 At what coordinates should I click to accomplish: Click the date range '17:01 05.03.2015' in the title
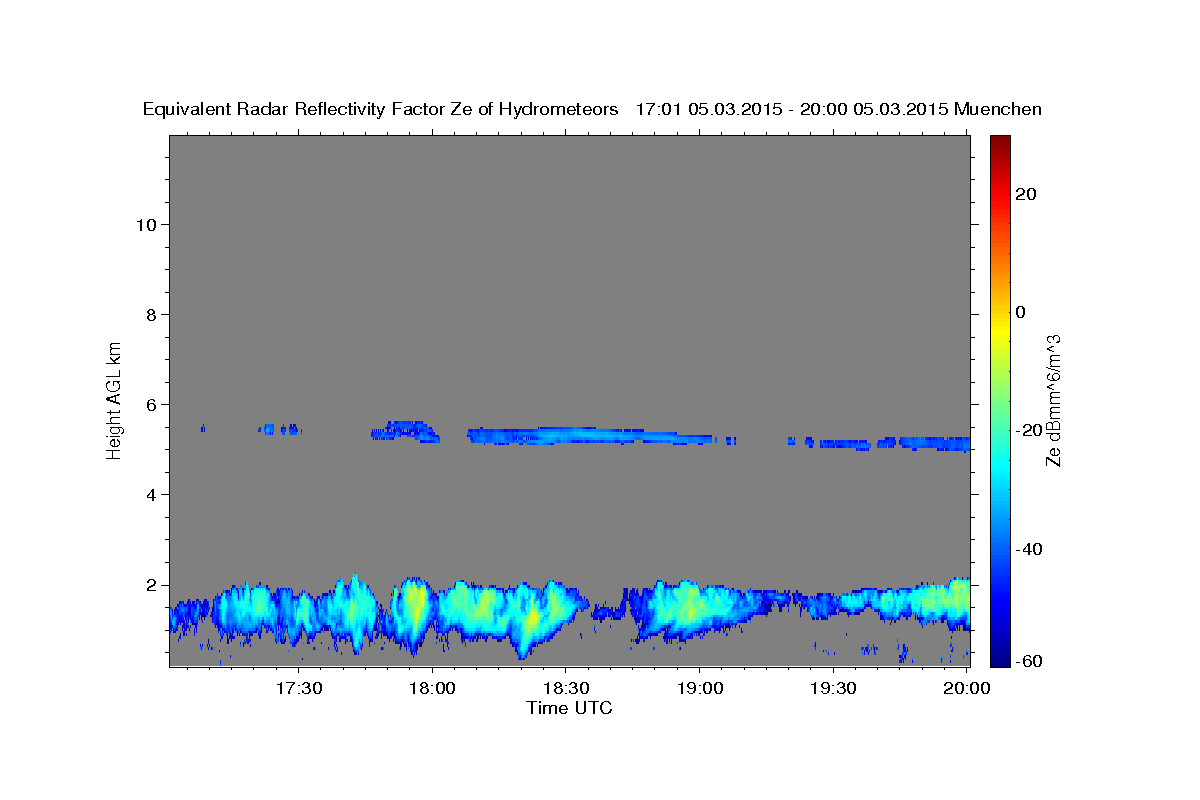[709, 109]
